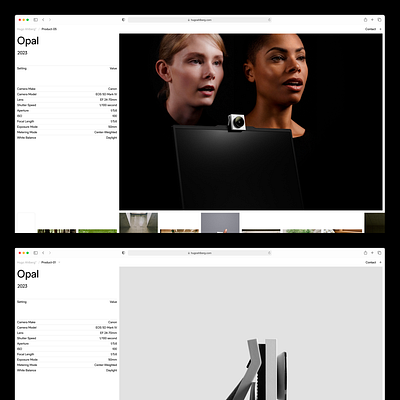Screen dimensions: 400x400
Task: Show the tab overview in the bottom window
Action: [x=379, y=253]
